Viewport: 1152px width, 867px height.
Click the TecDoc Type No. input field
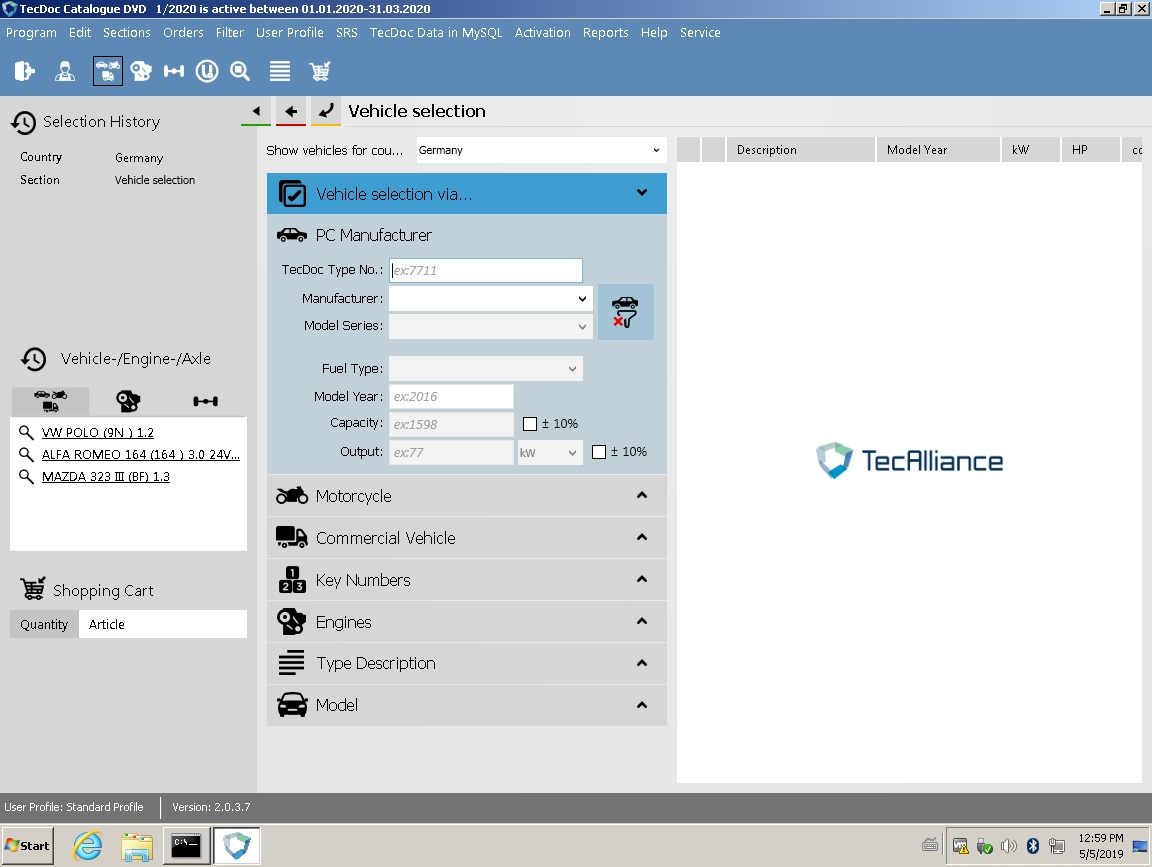(486, 270)
